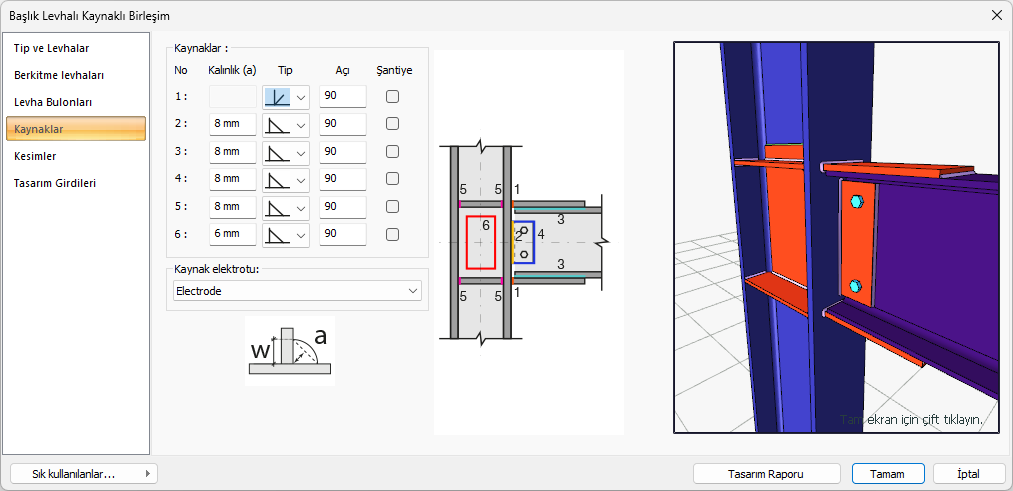Click the weld dimension illustration icon
The image size is (1013, 491).
pyautogui.click(x=289, y=351)
